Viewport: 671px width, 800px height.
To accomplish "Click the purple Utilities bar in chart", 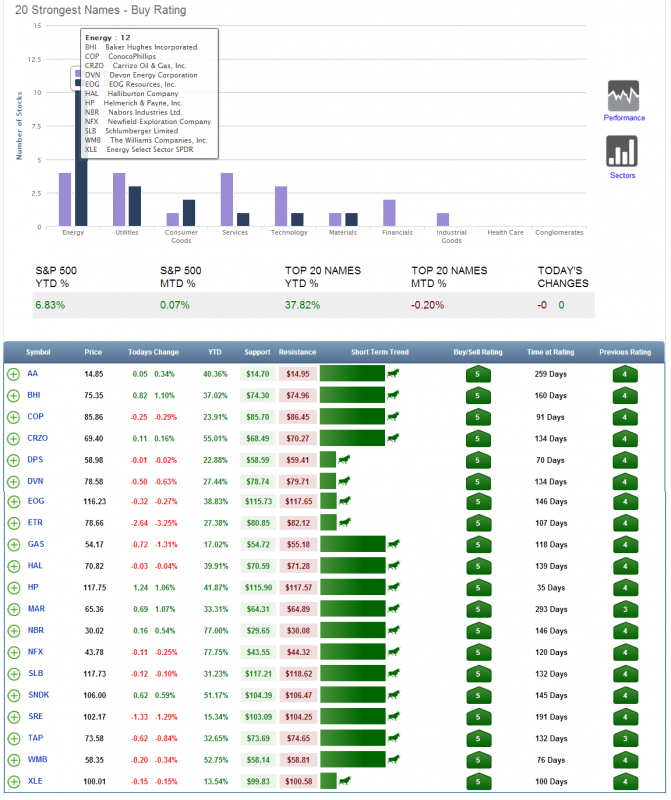I will pyautogui.click(x=119, y=200).
